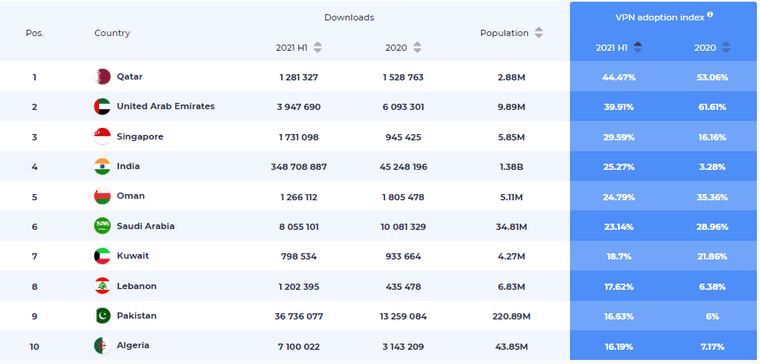Click Oman 2020 downloads 1 805 478
The height and width of the screenshot is (364, 760).
pos(403,197)
